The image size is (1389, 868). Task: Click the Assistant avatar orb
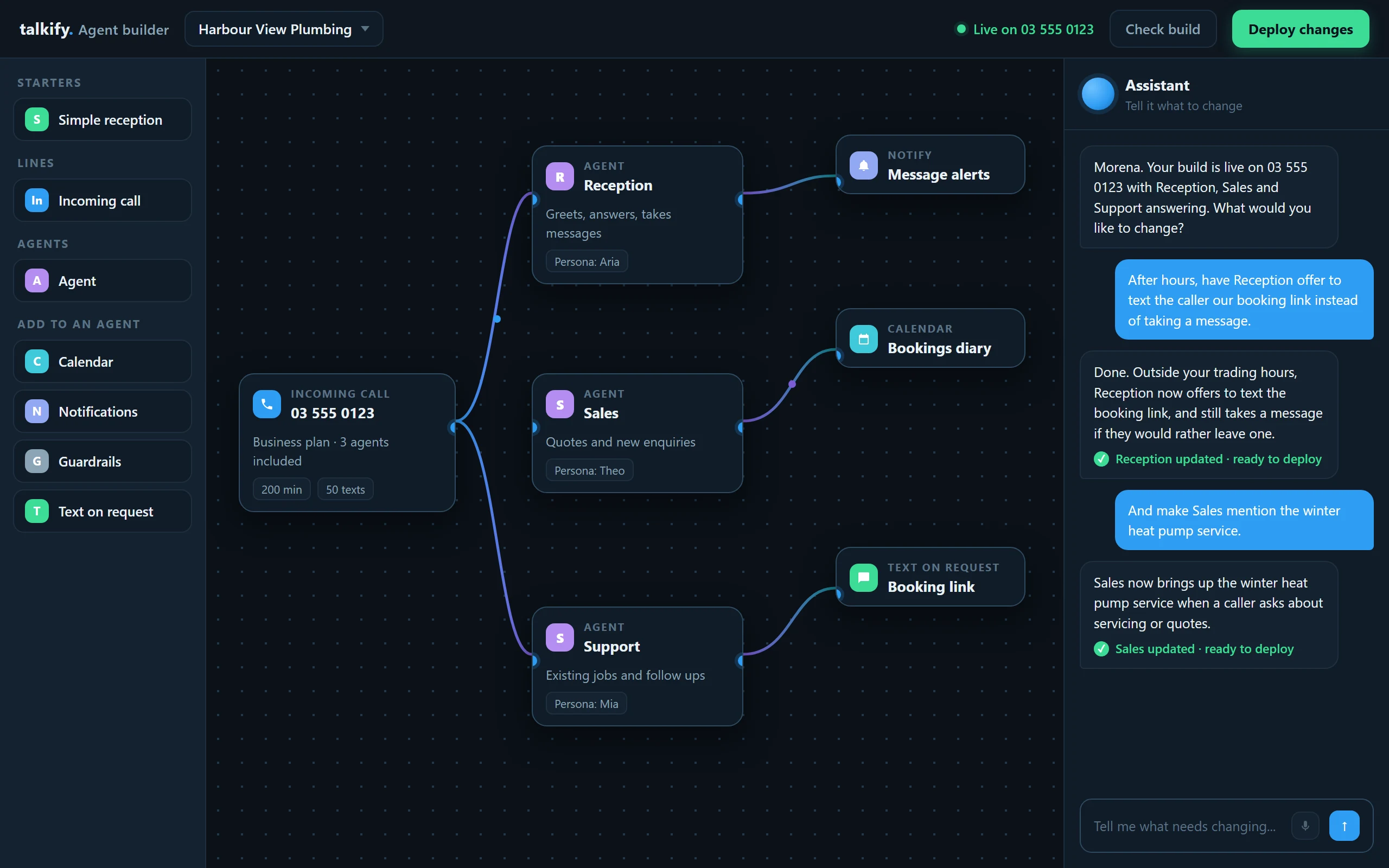1098,93
